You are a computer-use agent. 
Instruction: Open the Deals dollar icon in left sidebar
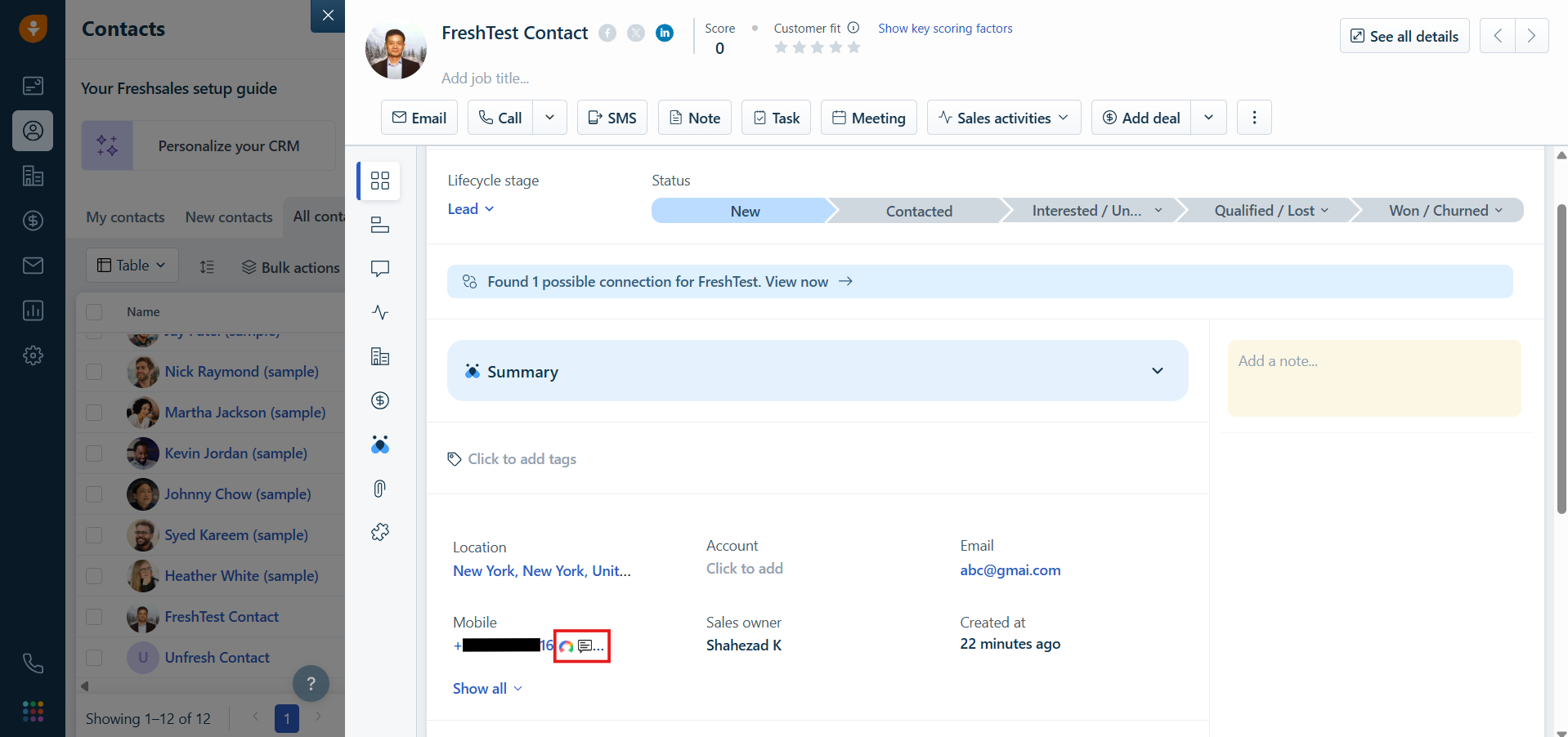click(x=33, y=221)
